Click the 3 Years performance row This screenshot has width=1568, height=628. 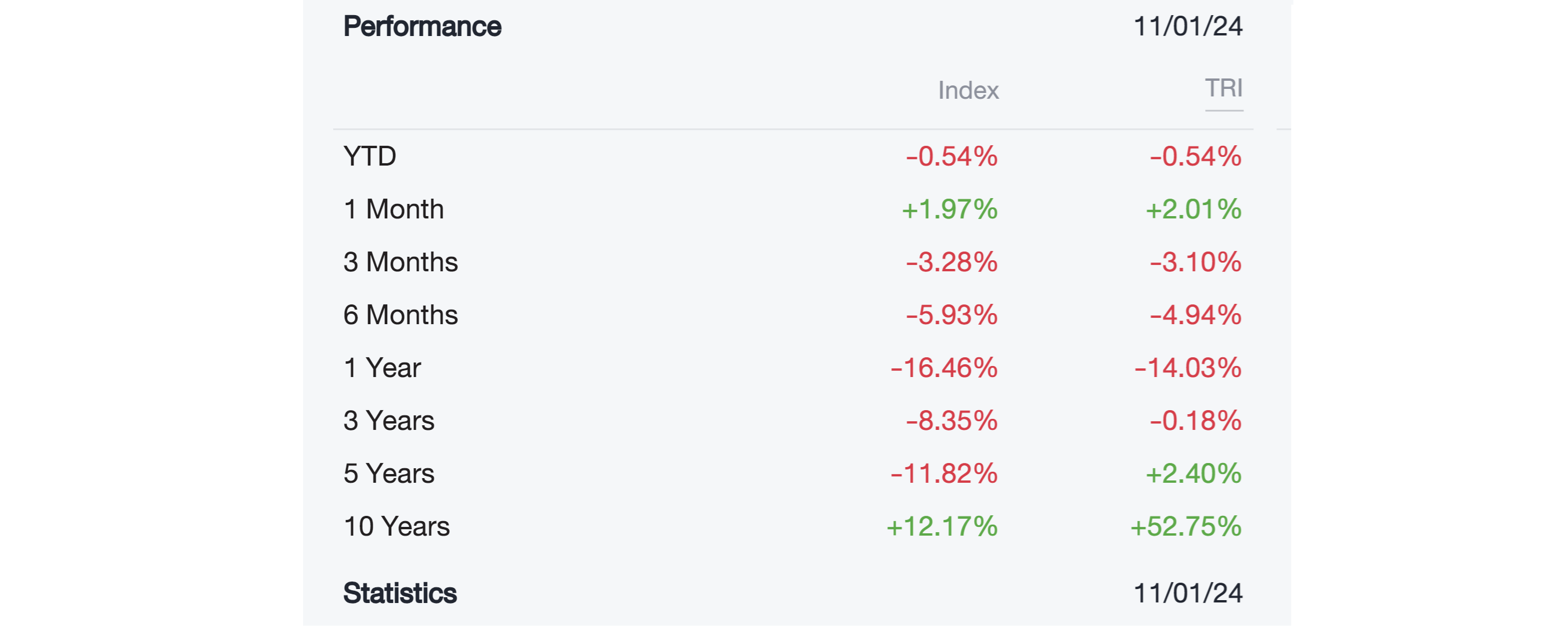pos(388,420)
